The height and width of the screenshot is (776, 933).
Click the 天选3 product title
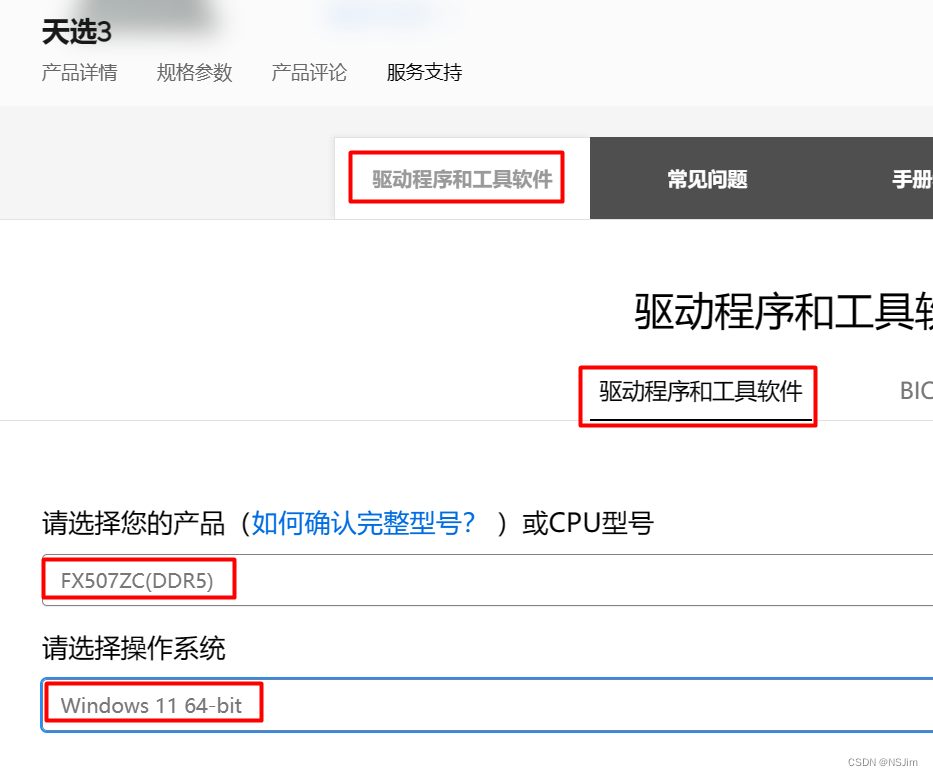click(77, 32)
